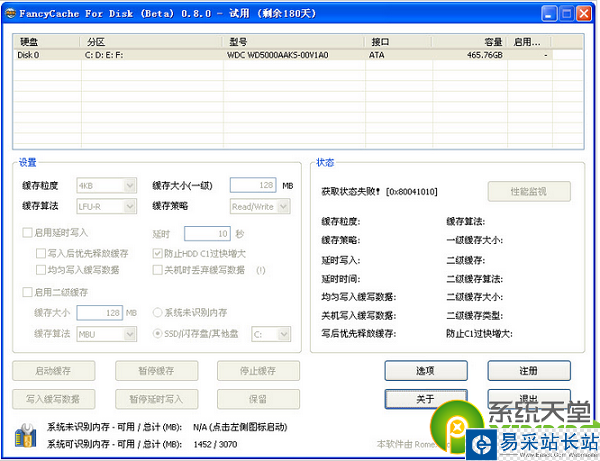Enable 启用二级缓存 checkbox
The width and height of the screenshot is (600, 461).
point(27,292)
